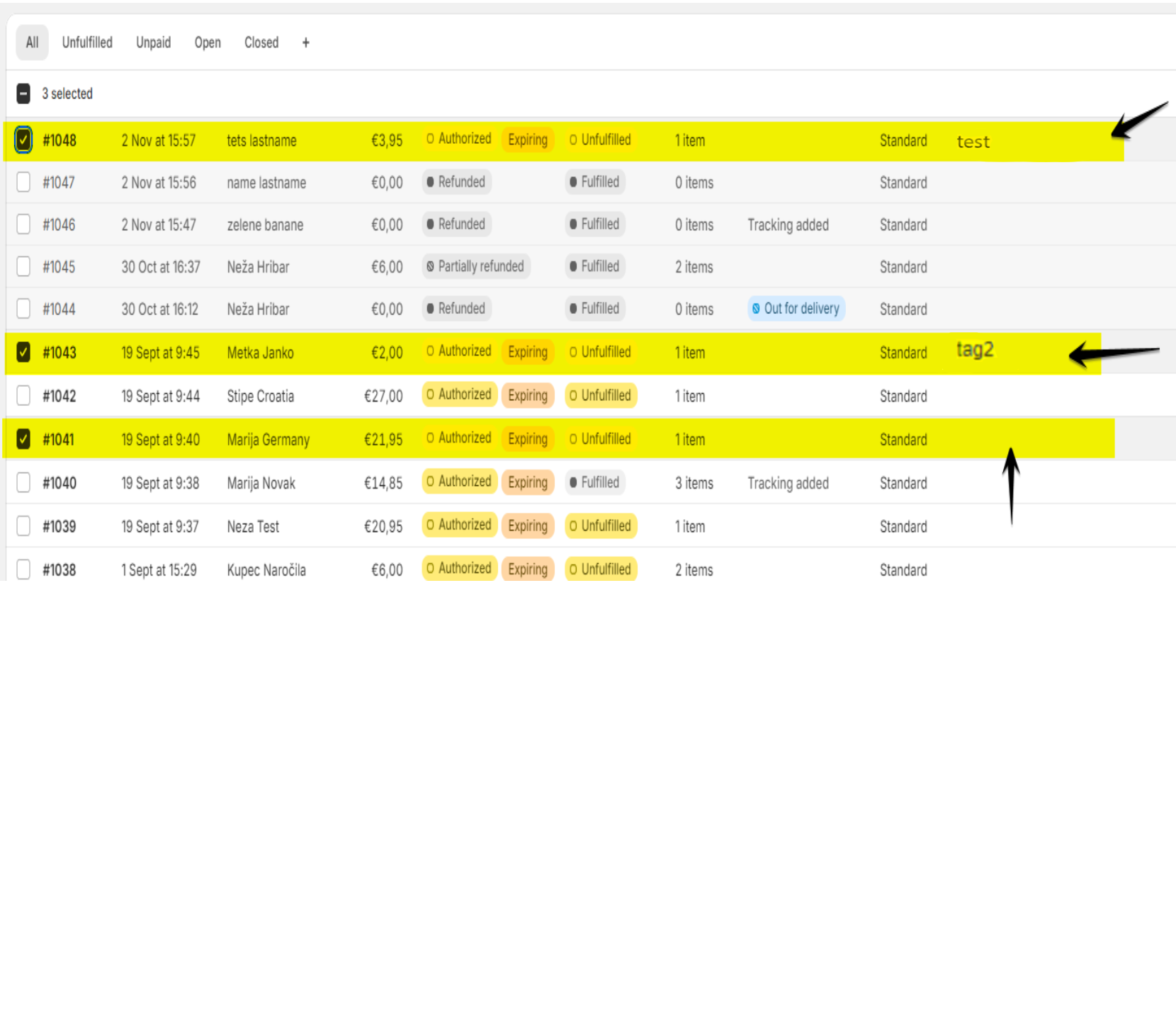Click the Out for delivery badge

point(796,309)
